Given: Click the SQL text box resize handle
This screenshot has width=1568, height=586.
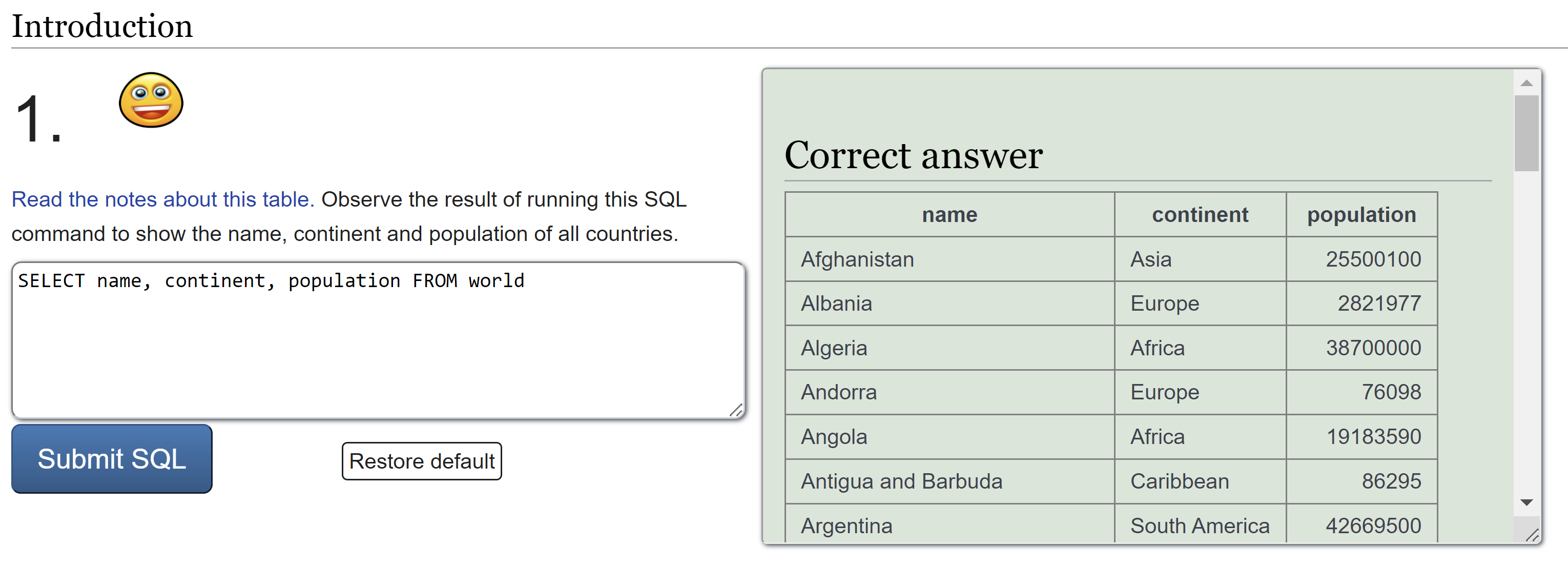Looking at the screenshot, I should pyautogui.click(x=736, y=411).
